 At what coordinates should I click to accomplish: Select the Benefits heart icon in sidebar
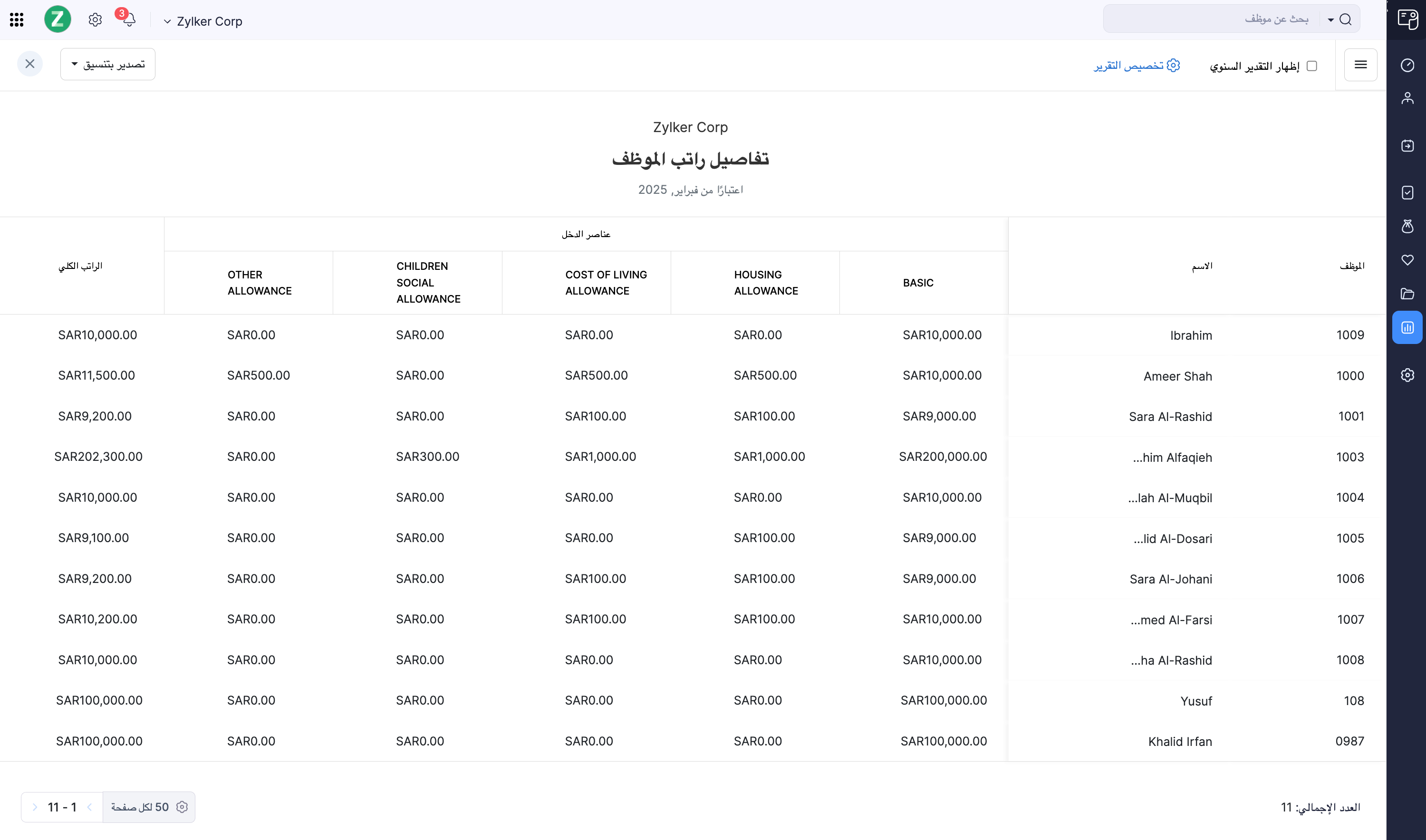1408,260
